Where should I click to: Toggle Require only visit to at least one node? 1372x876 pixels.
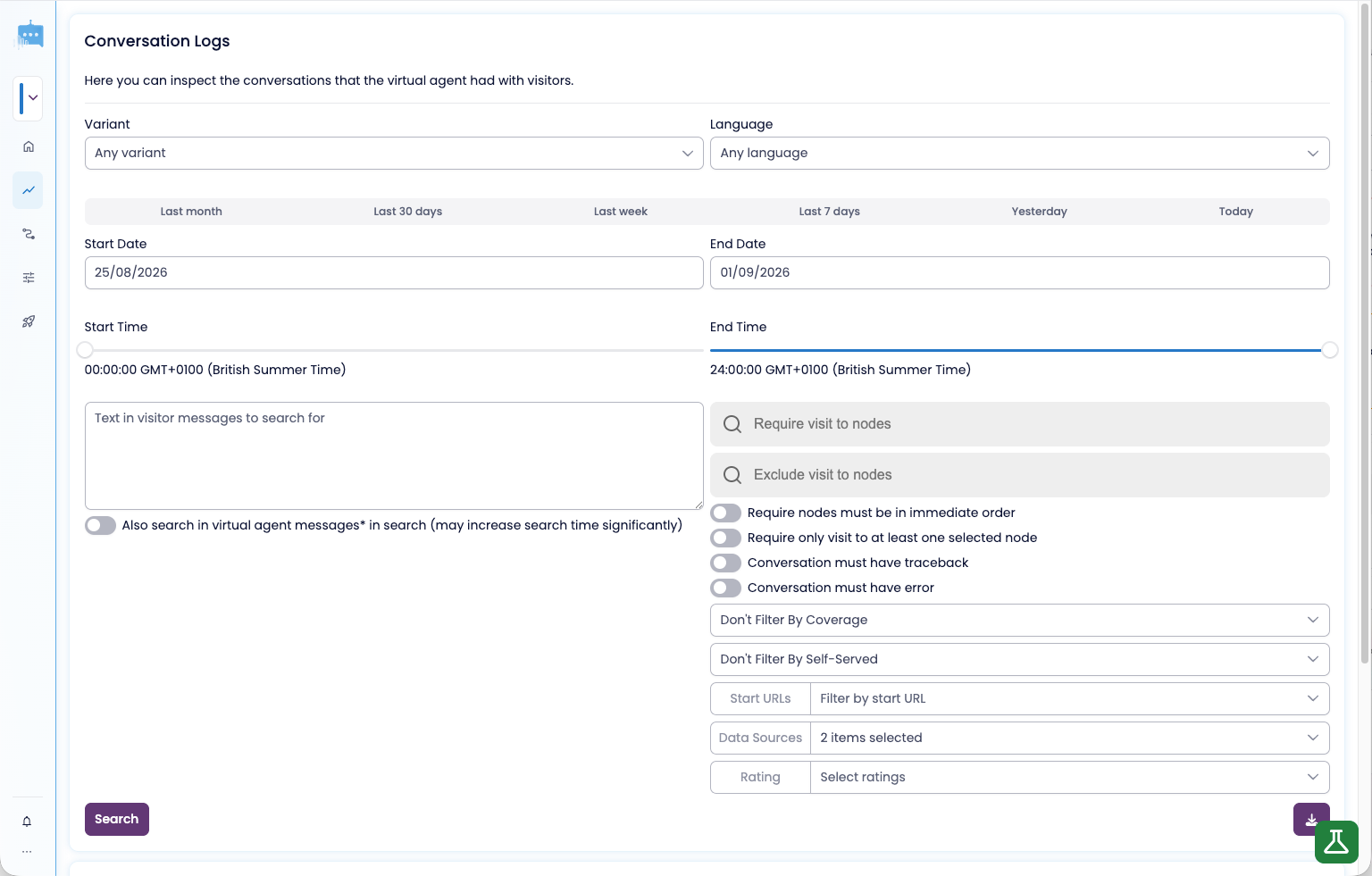click(725, 538)
